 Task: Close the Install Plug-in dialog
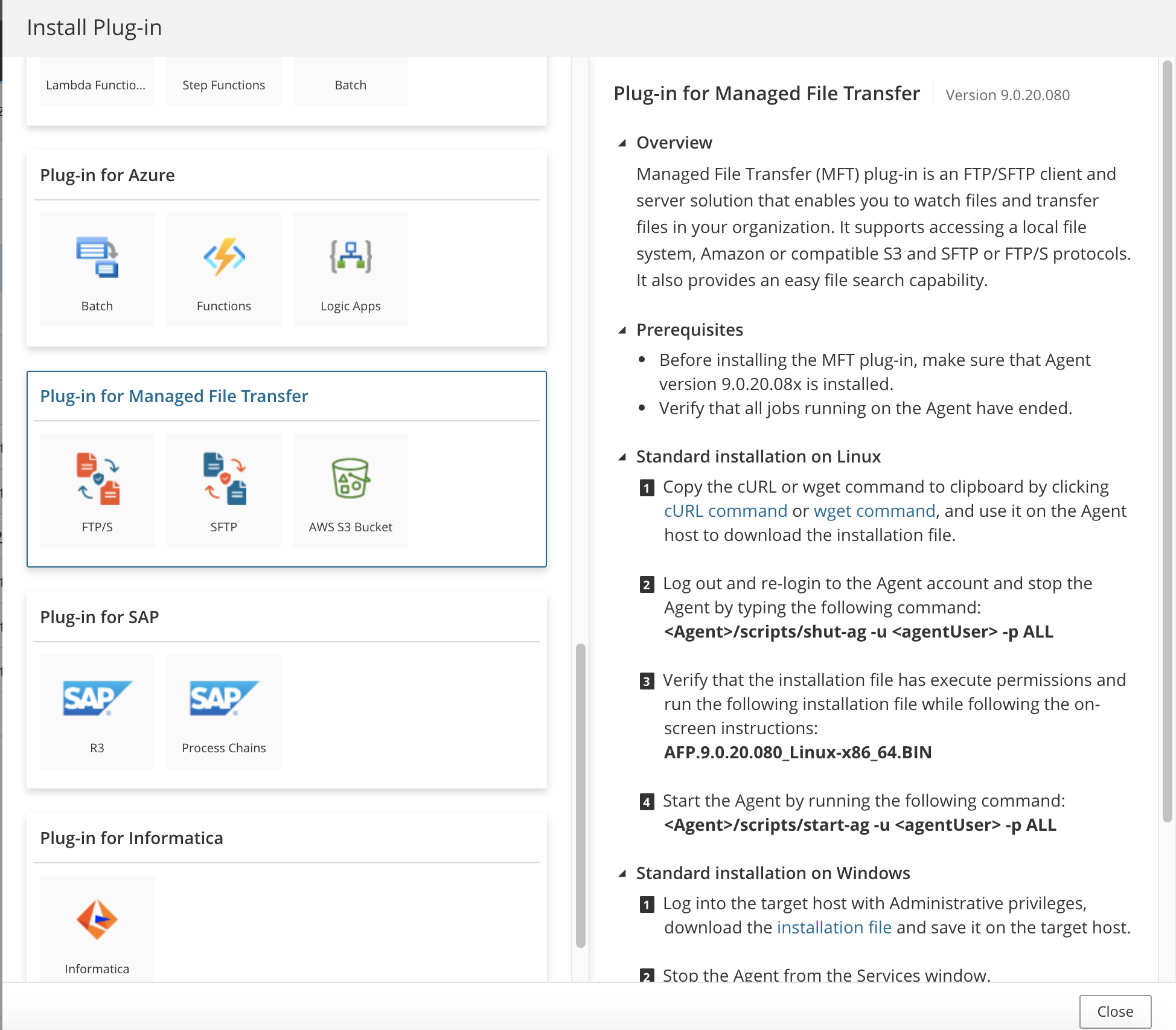(1114, 1011)
